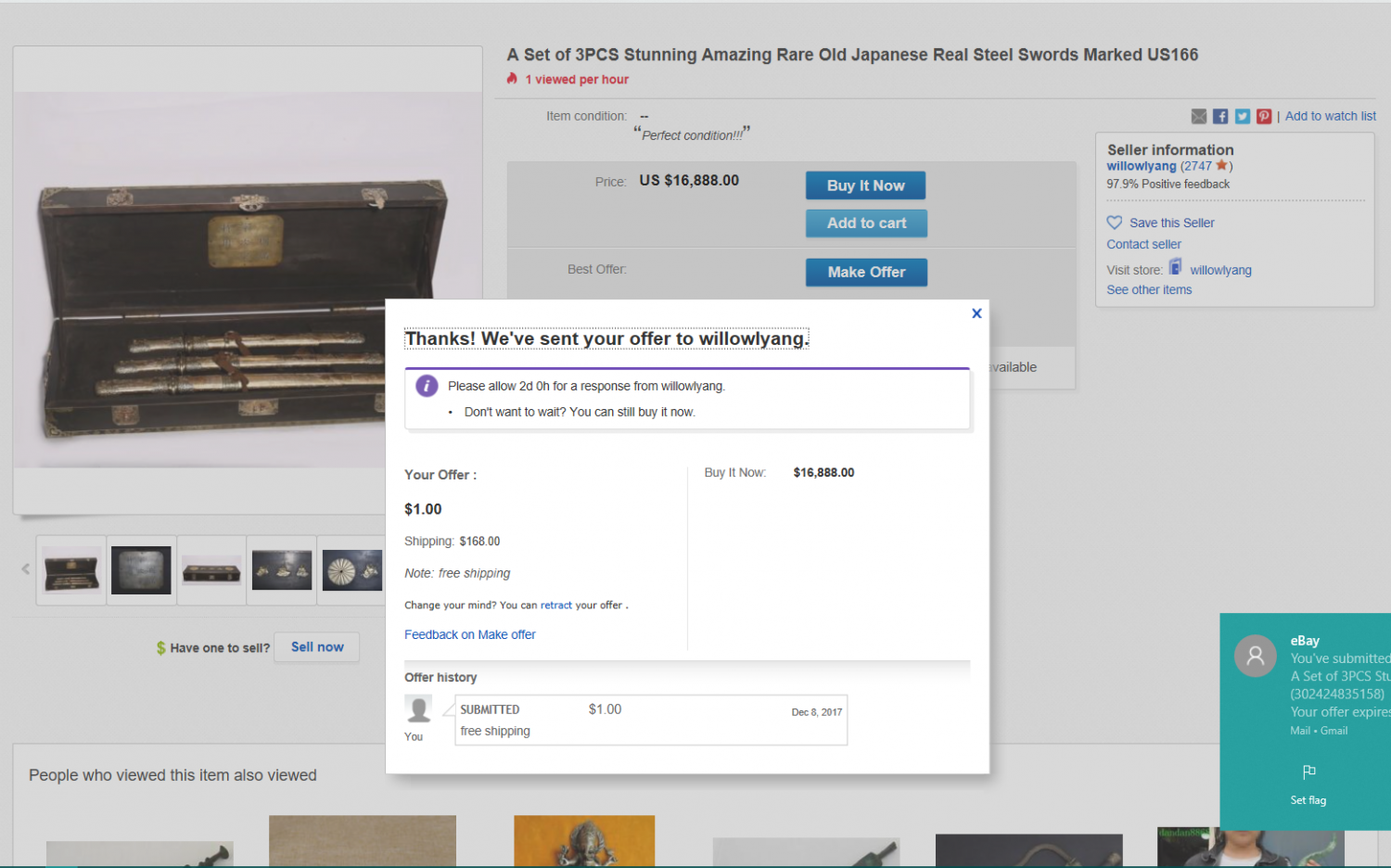Select third thumbnail of closed case

[211, 570]
